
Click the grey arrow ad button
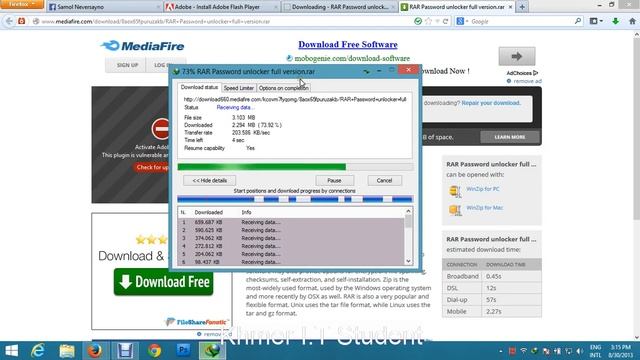click(517, 56)
